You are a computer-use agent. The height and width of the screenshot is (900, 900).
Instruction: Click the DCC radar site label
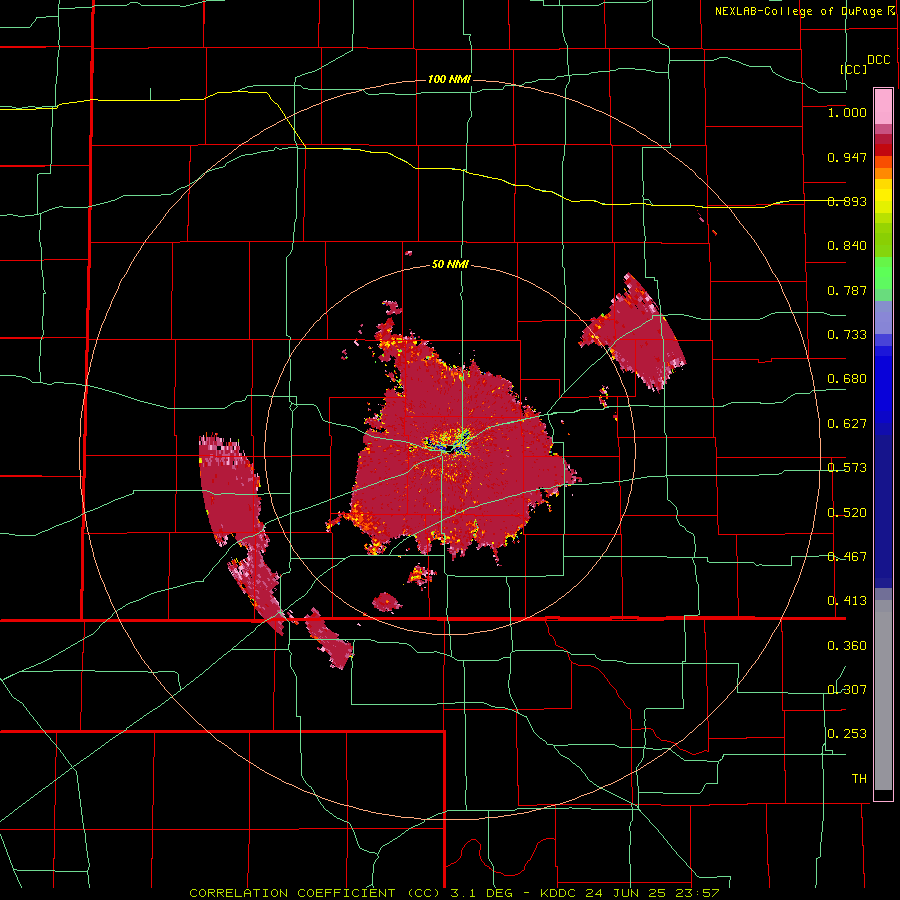[878, 60]
